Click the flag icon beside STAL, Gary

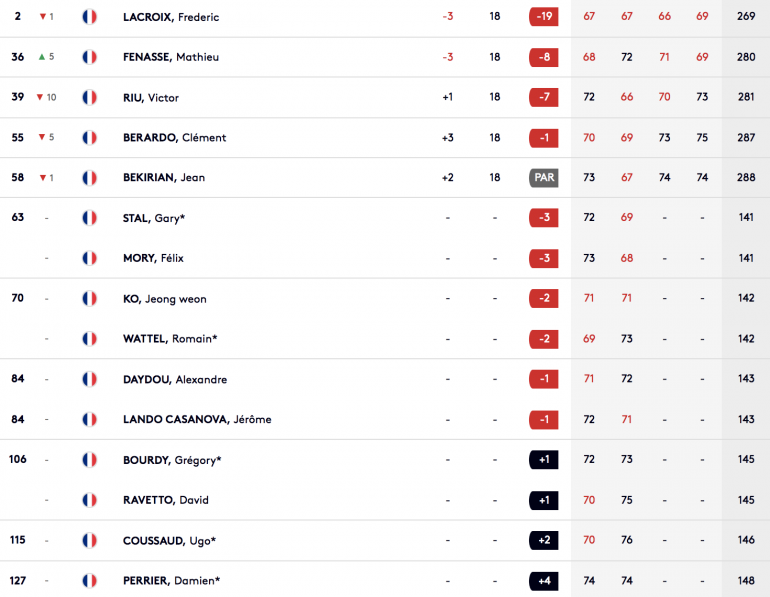pyautogui.click(x=89, y=217)
